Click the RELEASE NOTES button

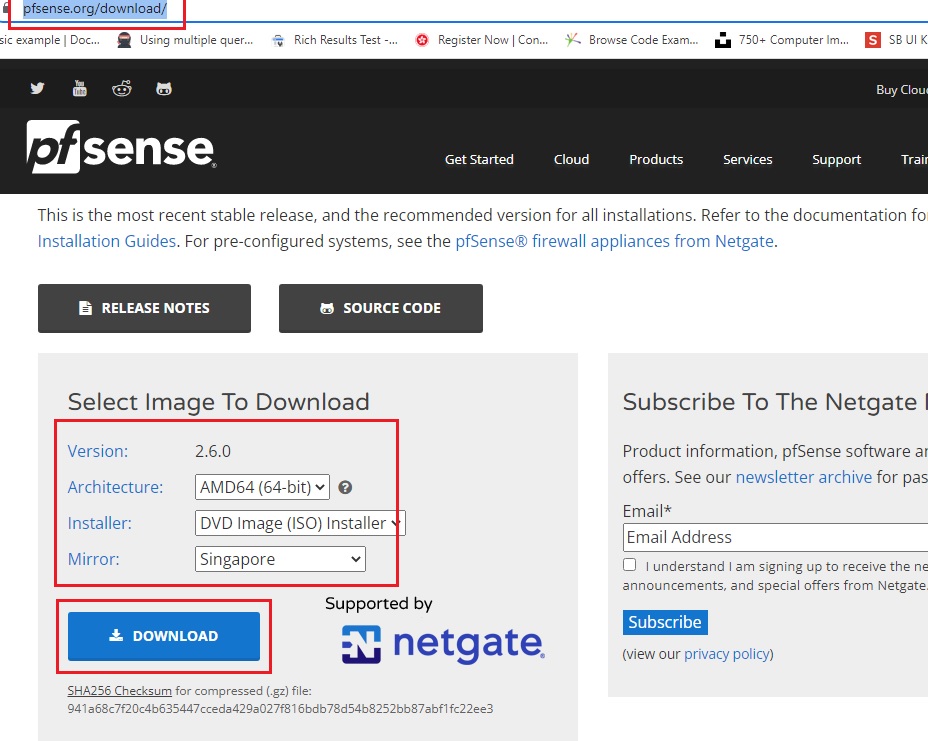click(x=144, y=308)
